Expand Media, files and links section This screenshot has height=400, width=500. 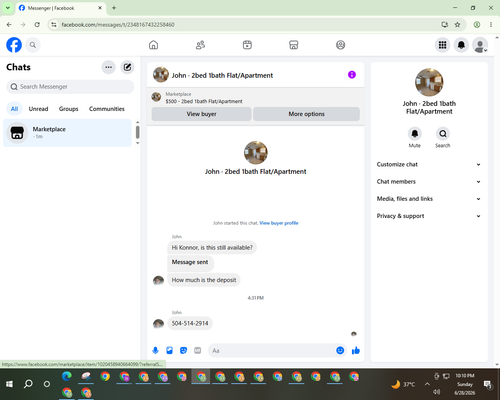pyautogui.click(x=429, y=199)
